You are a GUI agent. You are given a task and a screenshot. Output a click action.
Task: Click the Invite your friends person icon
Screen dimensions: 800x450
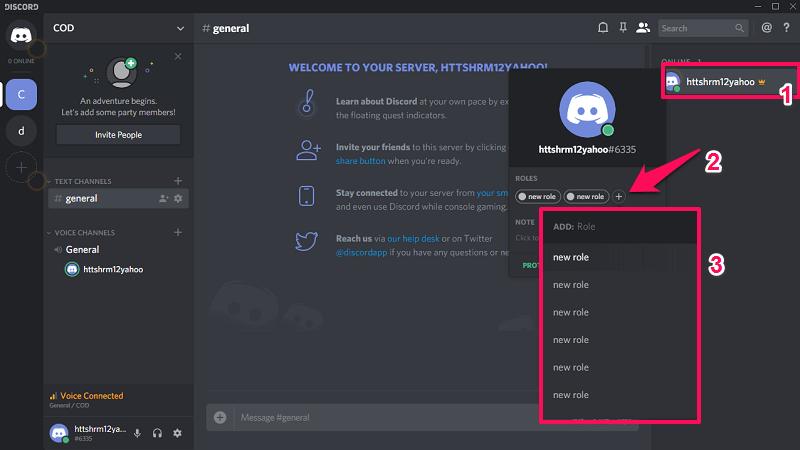pyautogui.click(x=308, y=150)
